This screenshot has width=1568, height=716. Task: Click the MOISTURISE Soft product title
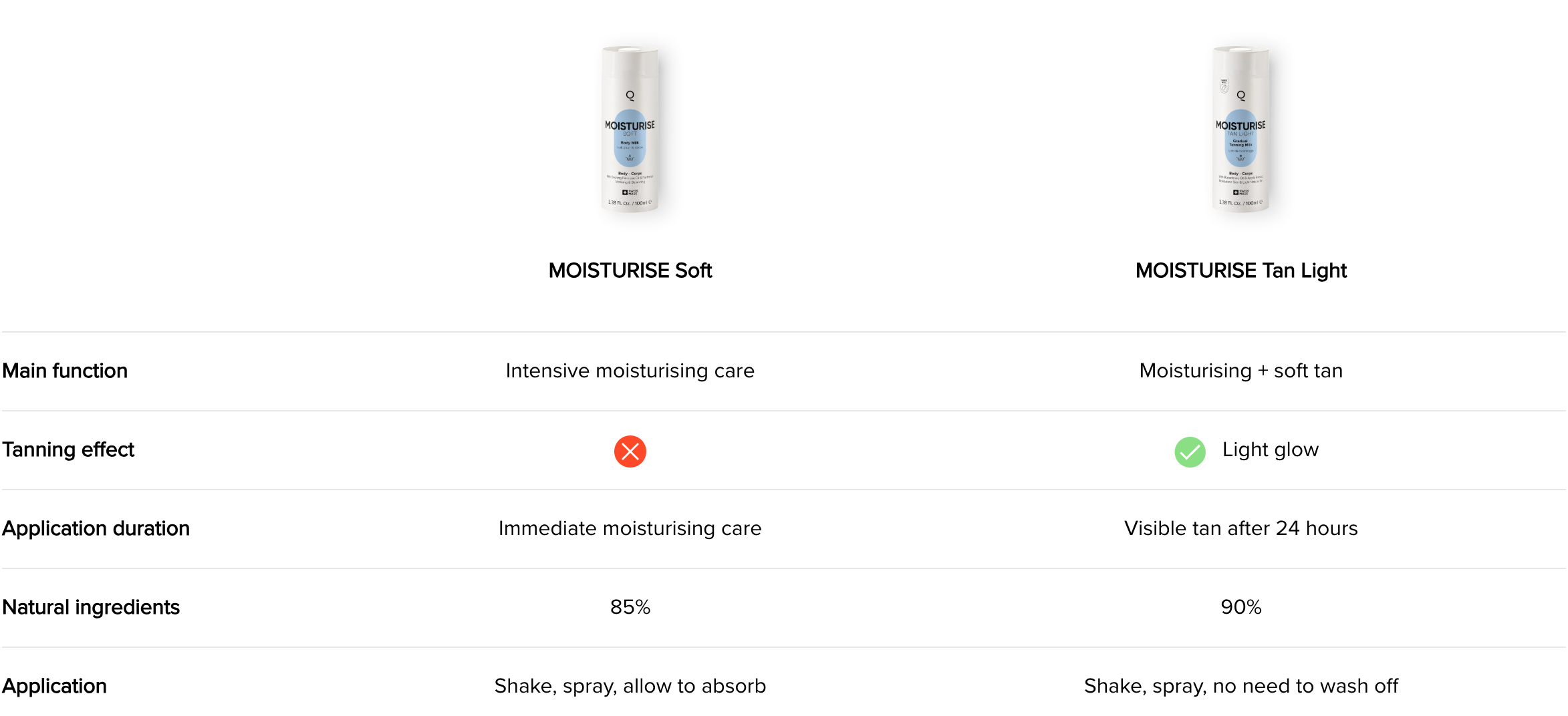[630, 271]
